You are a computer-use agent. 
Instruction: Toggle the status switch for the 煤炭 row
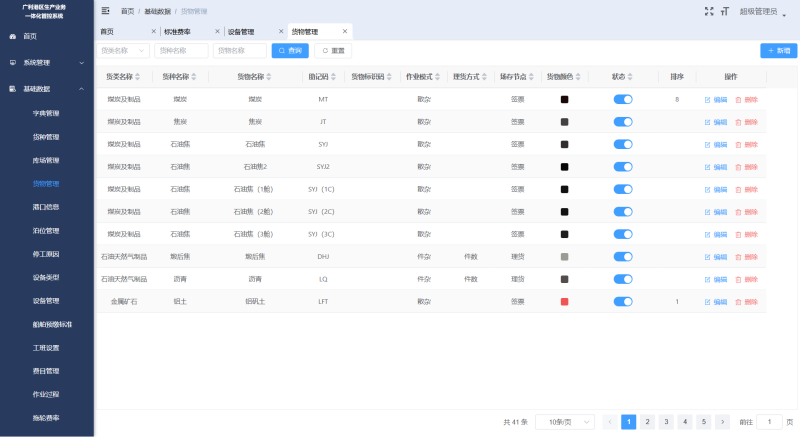[623, 100]
